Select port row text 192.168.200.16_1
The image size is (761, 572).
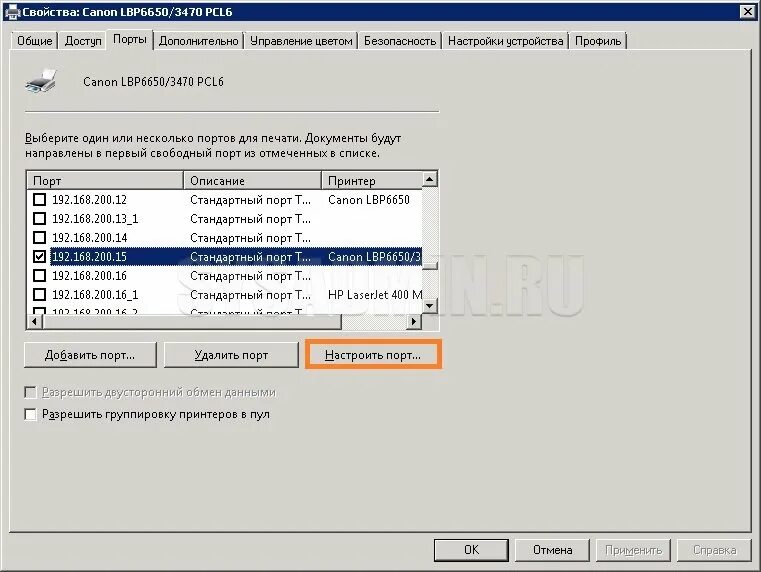(x=95, y=294)
